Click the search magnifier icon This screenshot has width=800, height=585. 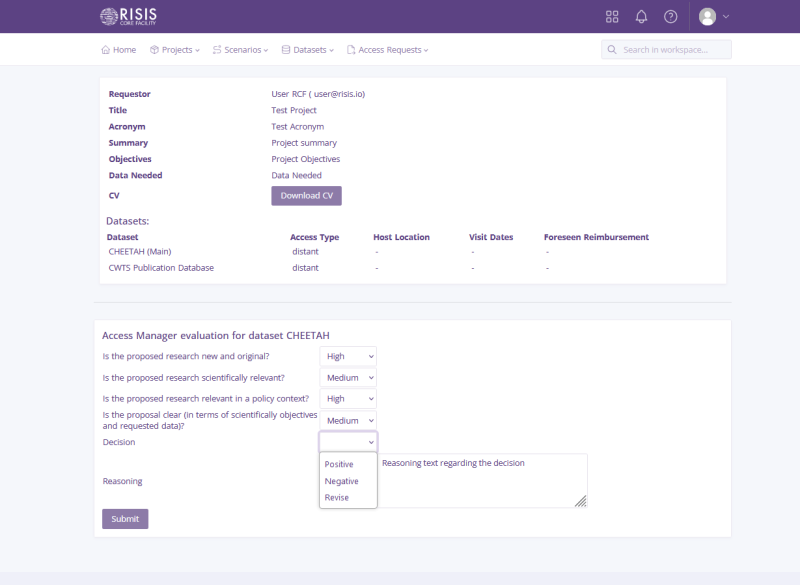pos(611,49)
